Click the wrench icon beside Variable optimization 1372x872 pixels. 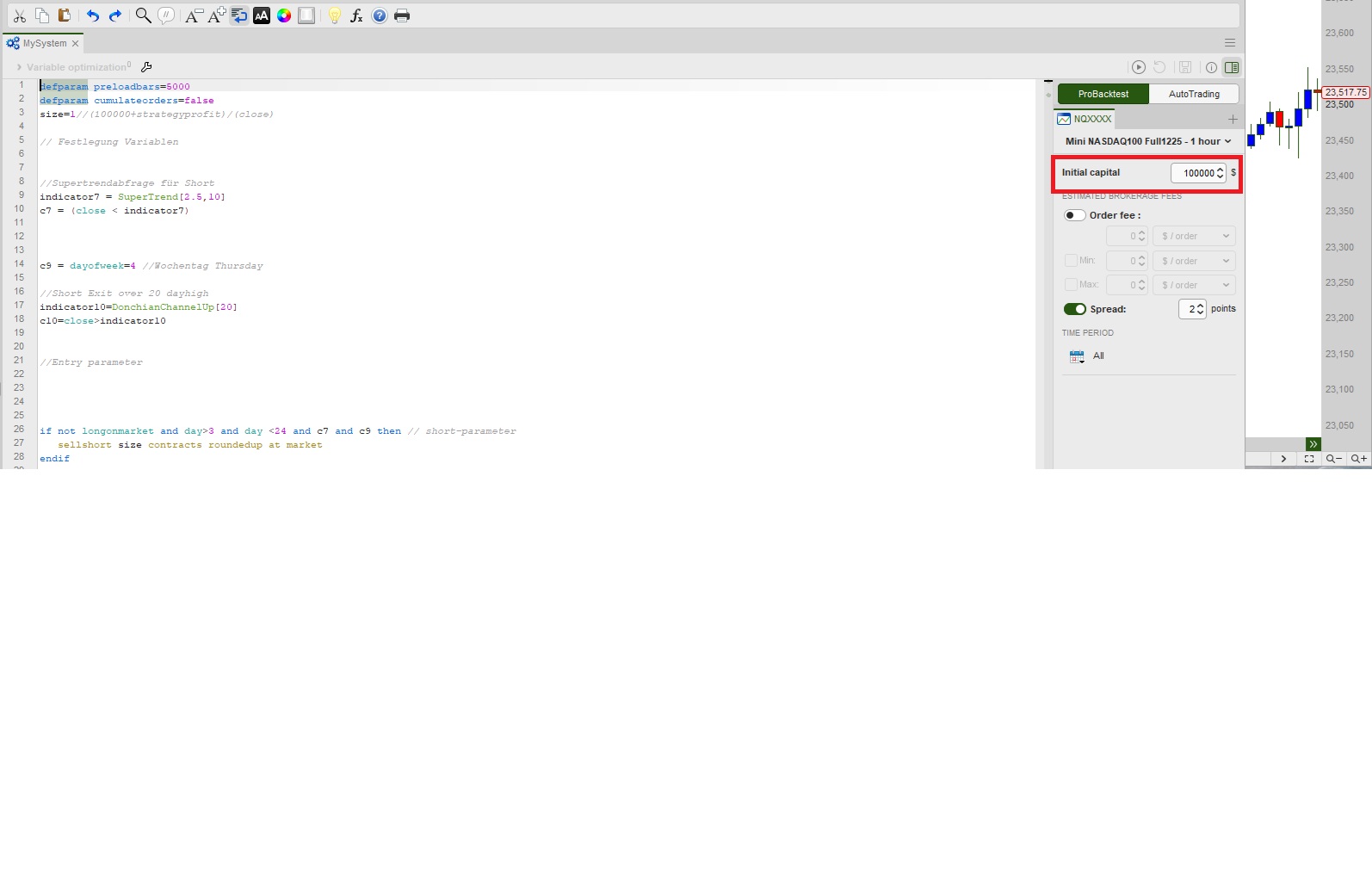pyautogui.click(x=146, y=67)
